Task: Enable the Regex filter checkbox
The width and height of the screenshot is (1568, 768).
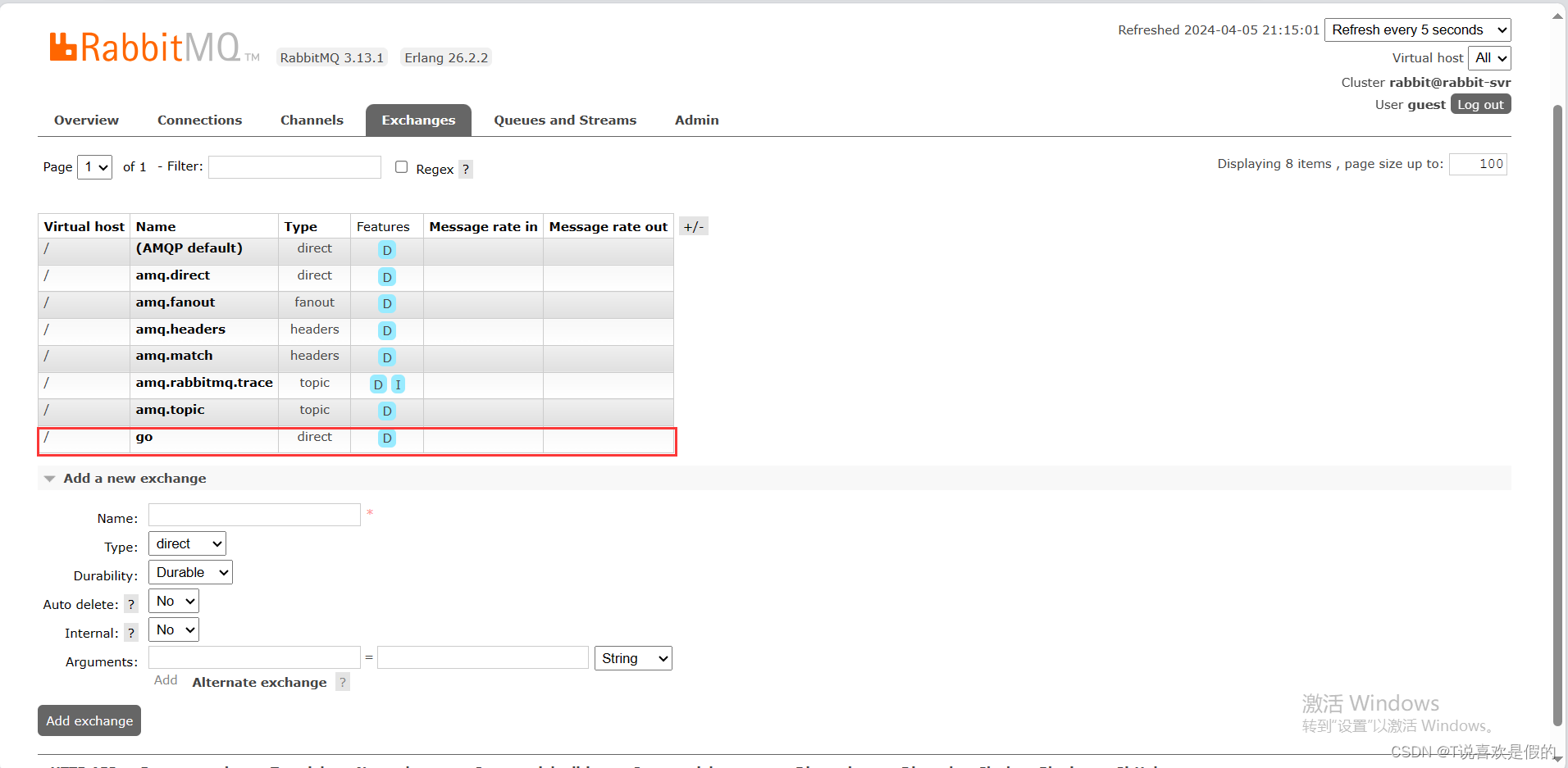Action: coord(401,167)
